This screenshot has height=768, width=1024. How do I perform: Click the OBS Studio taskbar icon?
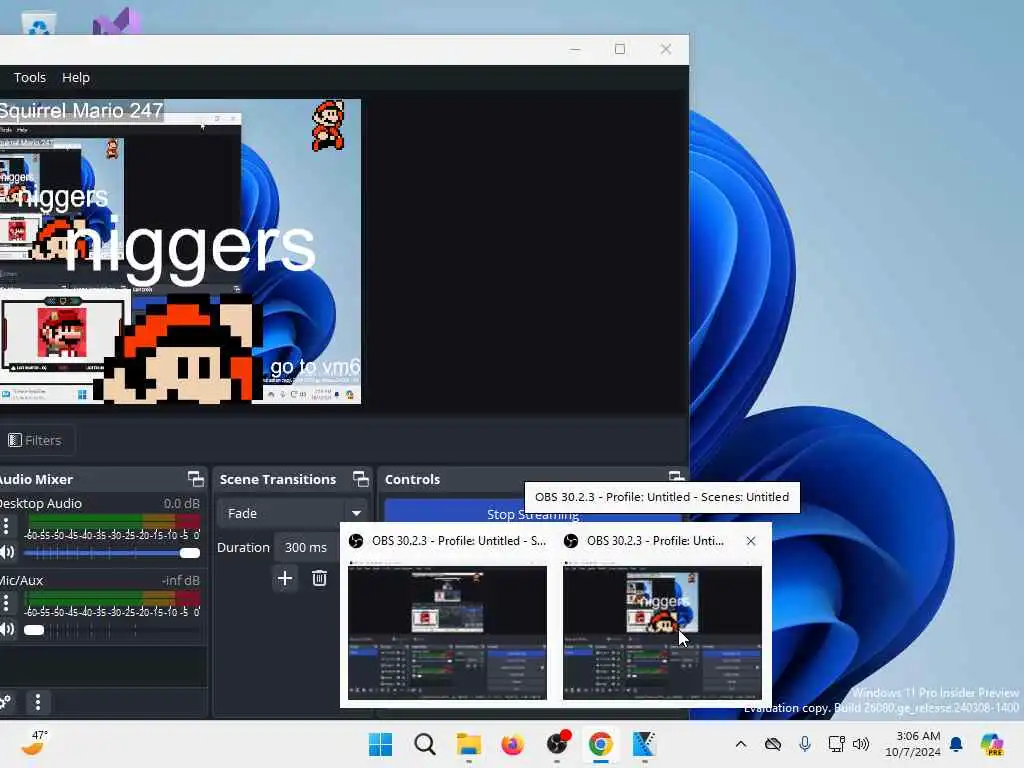(x=557, y=744)
